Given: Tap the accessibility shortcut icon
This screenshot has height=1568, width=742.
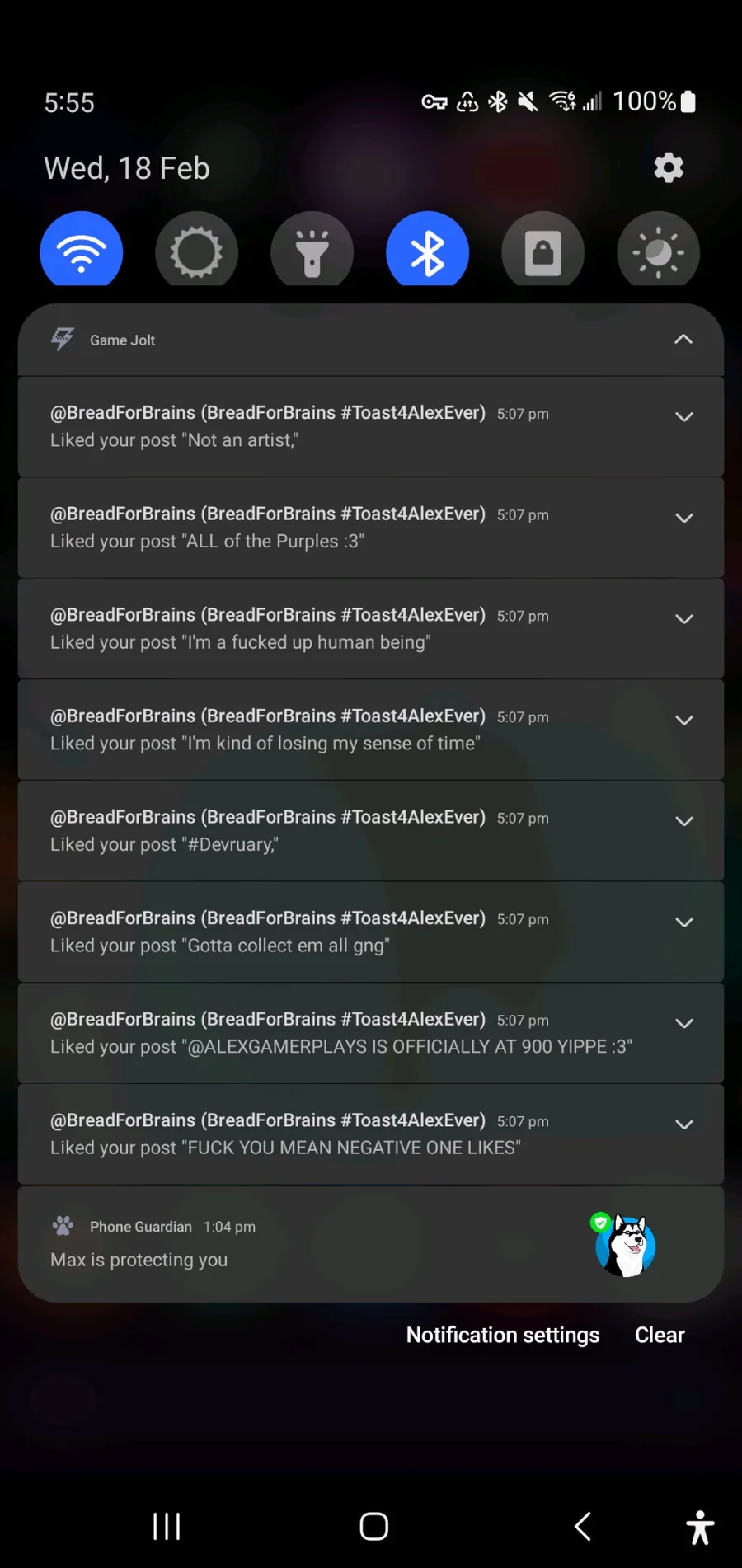Looking at the screenshot, I should click(x=700, y=1527).
